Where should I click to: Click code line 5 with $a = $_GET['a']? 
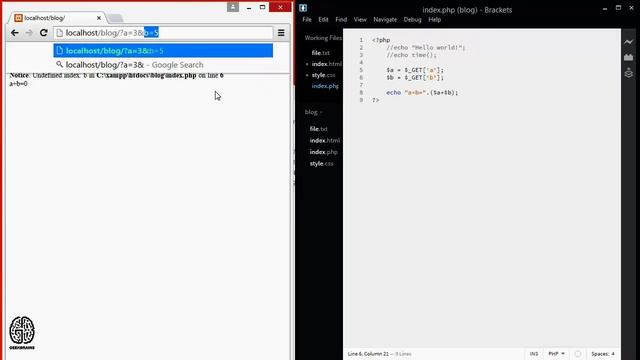415,70
